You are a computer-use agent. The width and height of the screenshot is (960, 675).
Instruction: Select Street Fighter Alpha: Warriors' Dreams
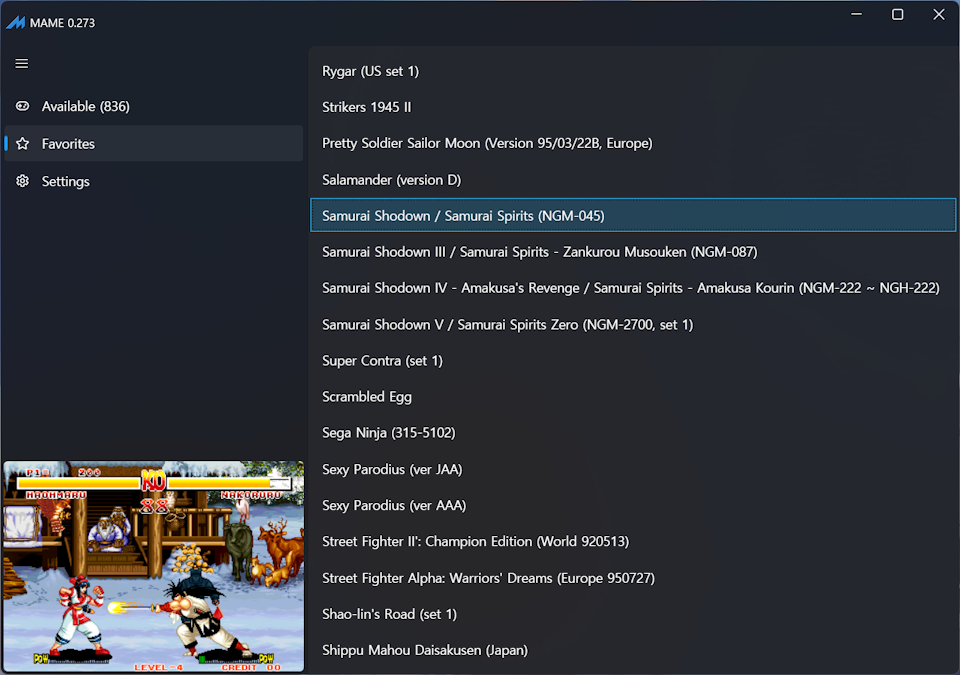coord(633,578)
